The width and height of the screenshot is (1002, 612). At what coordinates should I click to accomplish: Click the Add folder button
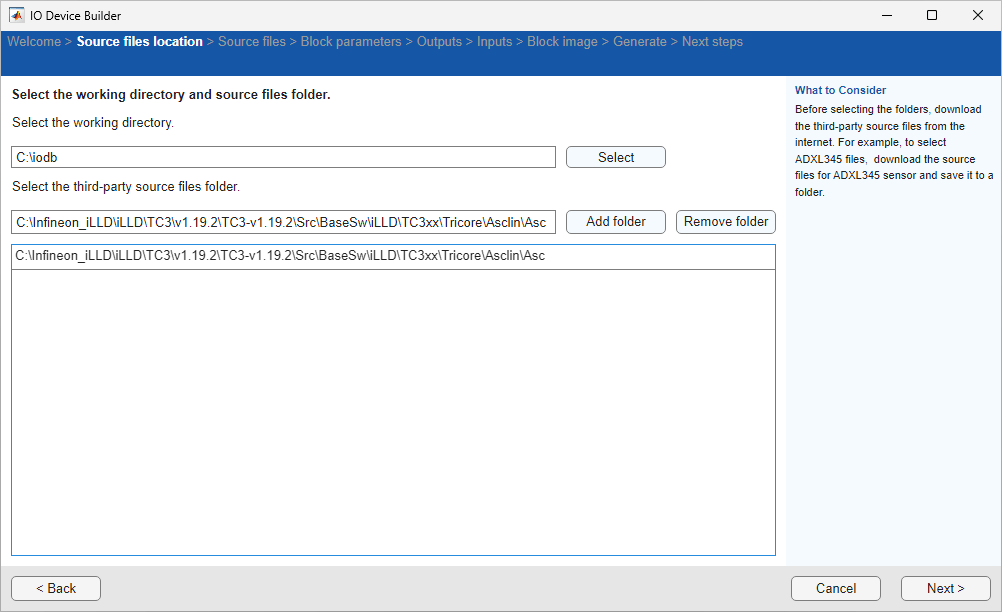coord(615,222)
